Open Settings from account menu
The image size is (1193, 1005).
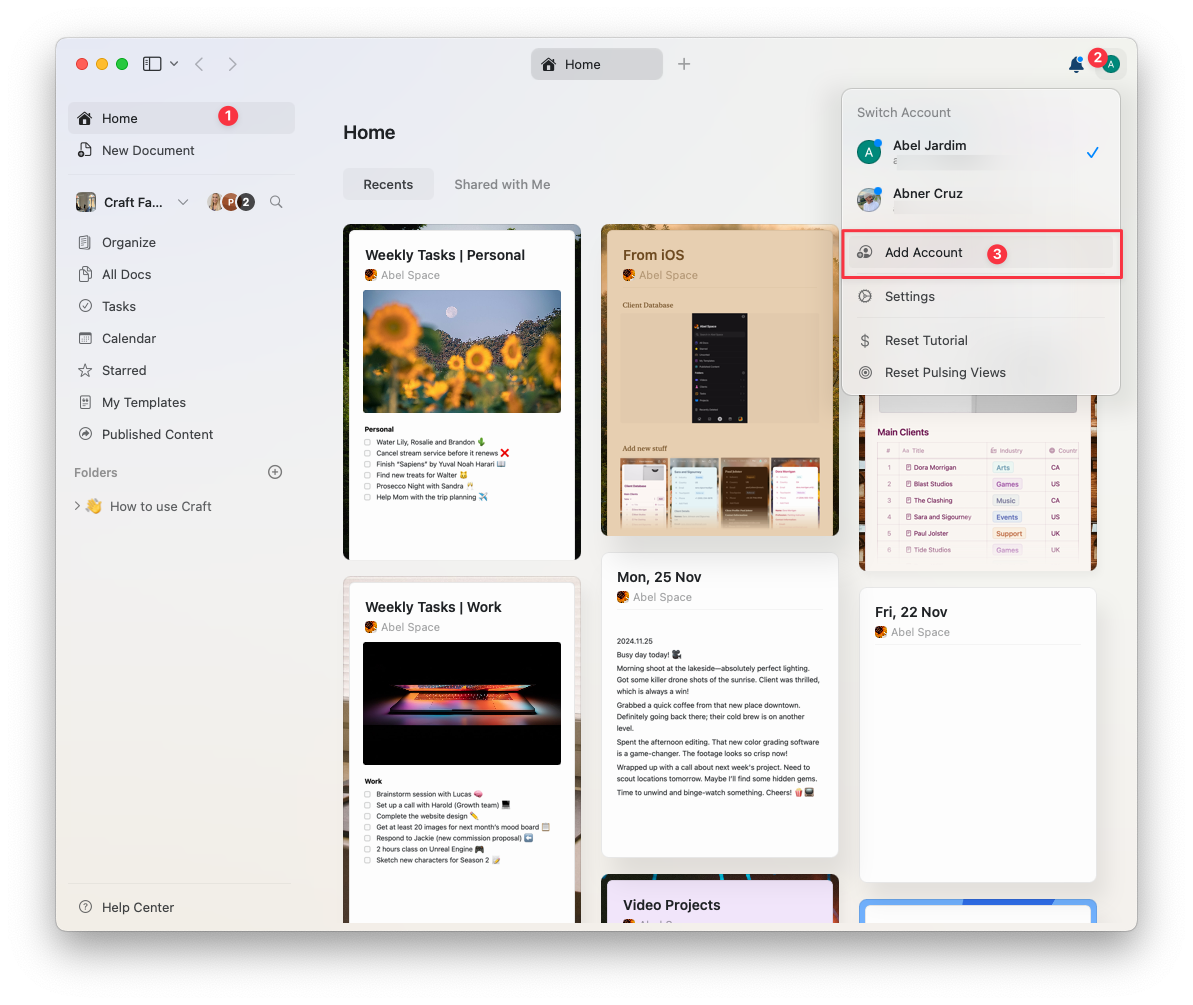pos(980,297)
